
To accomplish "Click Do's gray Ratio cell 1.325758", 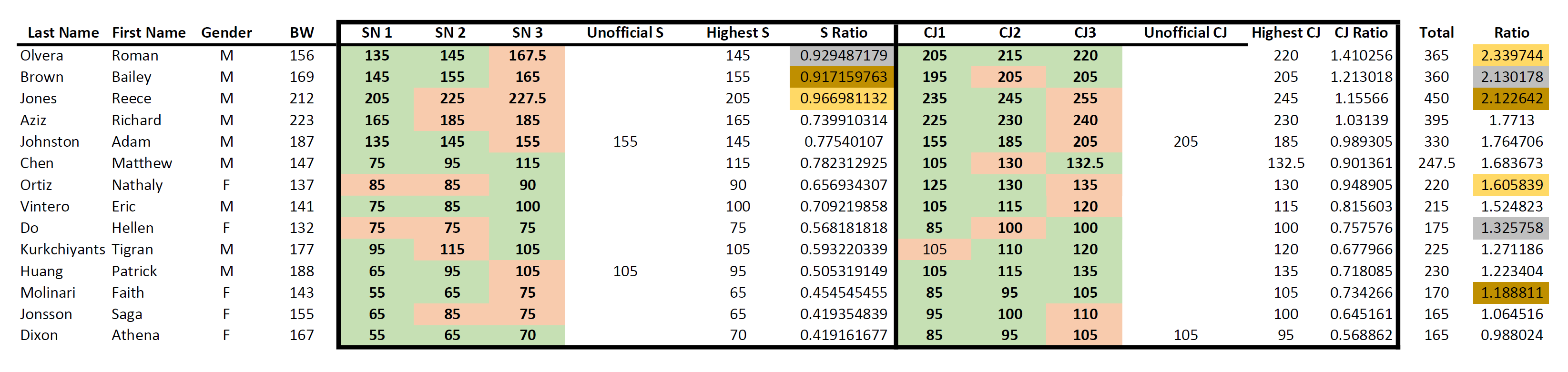I will [1511, 228].
